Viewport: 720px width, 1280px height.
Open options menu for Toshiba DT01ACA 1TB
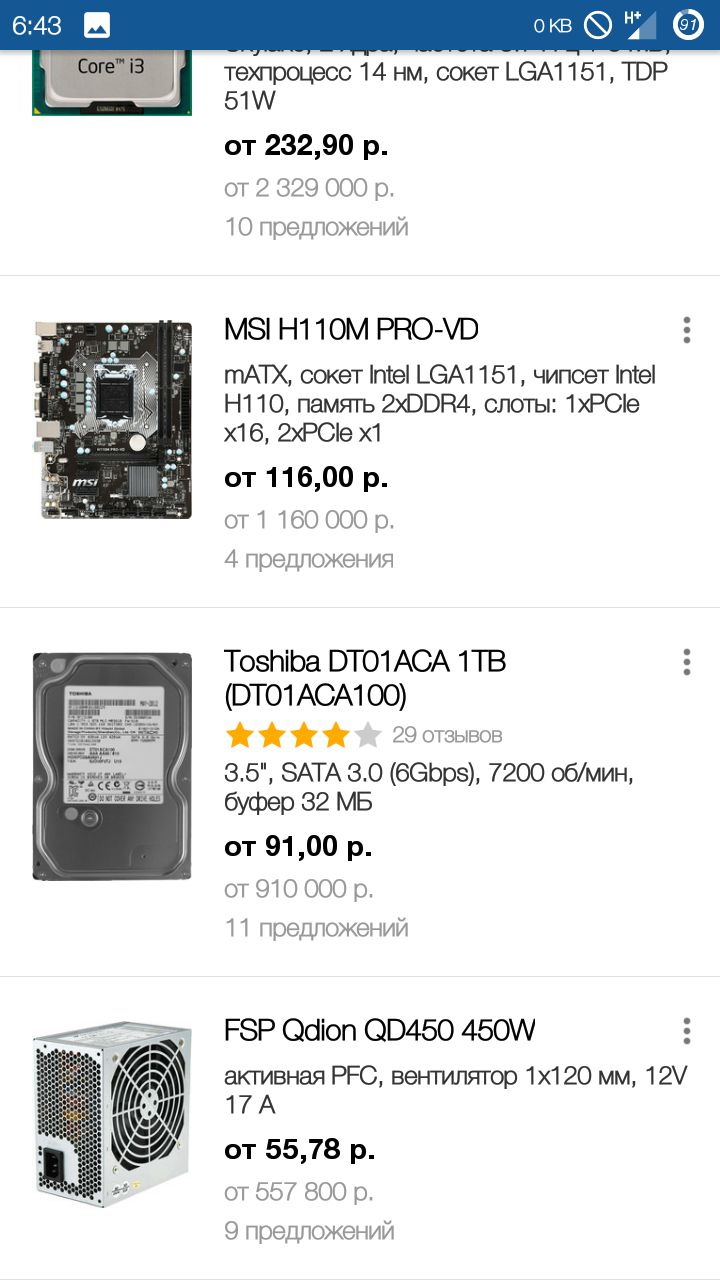(x=686, y=662)
